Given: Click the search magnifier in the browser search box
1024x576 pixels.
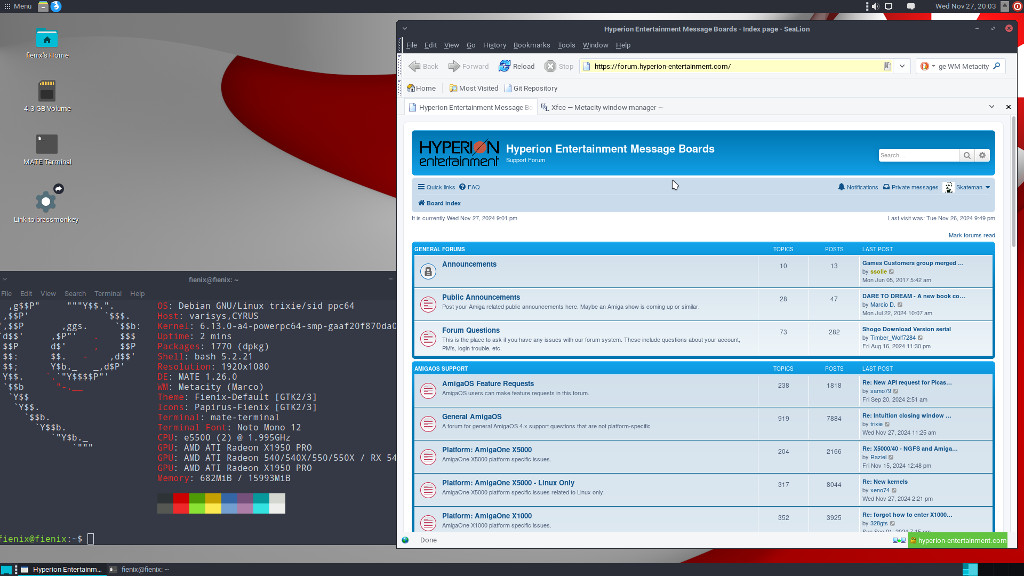Looking at the screenshot, I should [997, 66].
